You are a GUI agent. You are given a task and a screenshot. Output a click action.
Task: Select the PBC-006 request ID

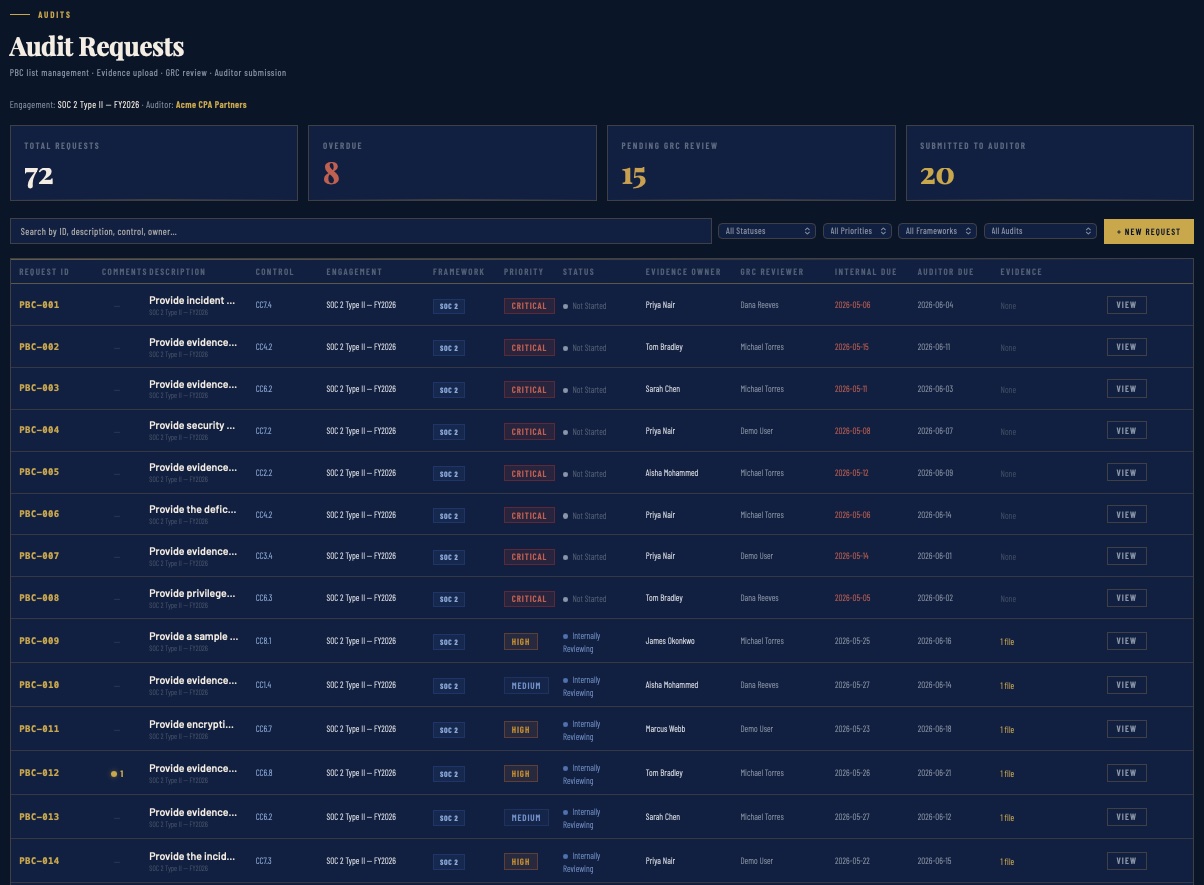click(x=39, y=515)
